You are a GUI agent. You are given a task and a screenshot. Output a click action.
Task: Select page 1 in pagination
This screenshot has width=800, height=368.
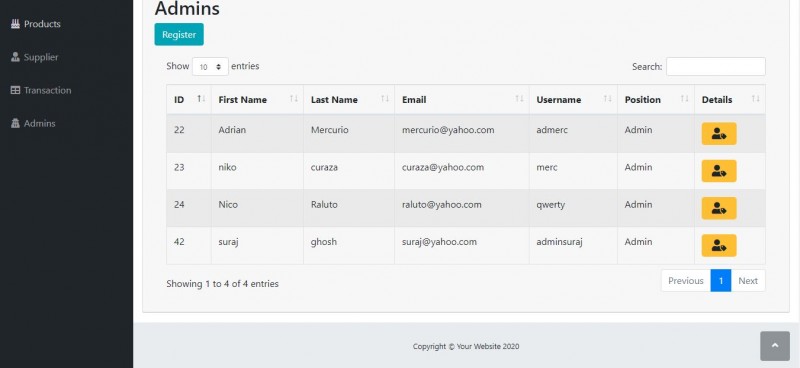click(721, 281)
